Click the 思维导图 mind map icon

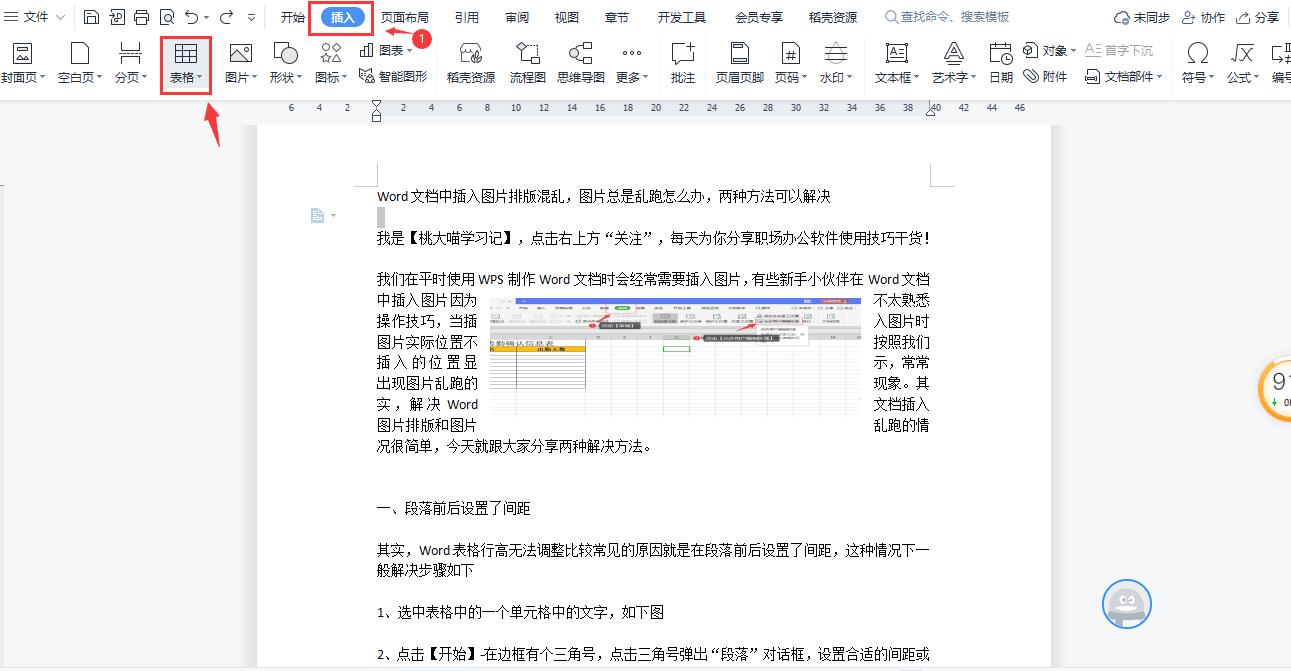580,62
